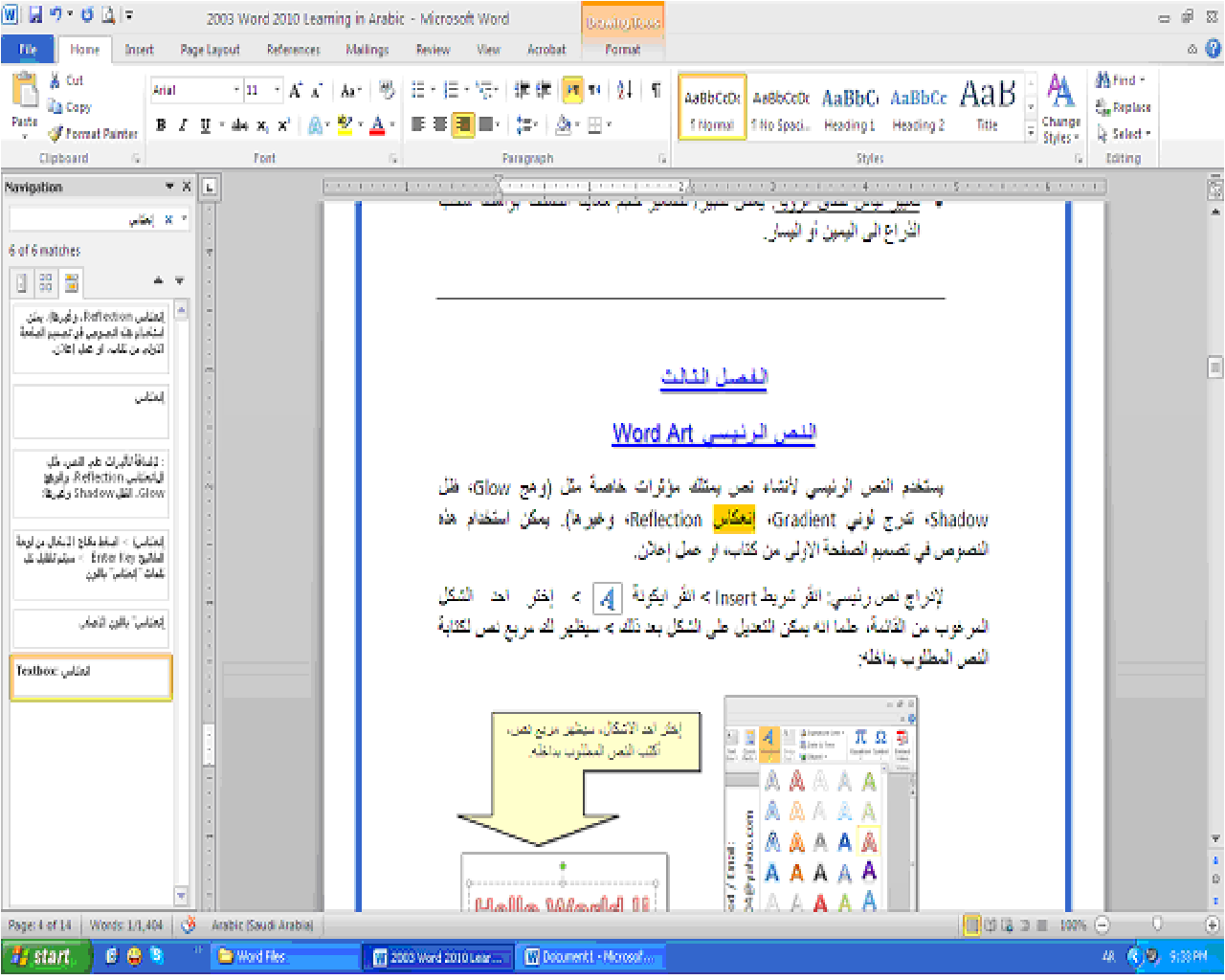Image resolution: width=1225 pixels, height=980 pixels.
Task: Switch to the Review tab
Action: (433, 50)
